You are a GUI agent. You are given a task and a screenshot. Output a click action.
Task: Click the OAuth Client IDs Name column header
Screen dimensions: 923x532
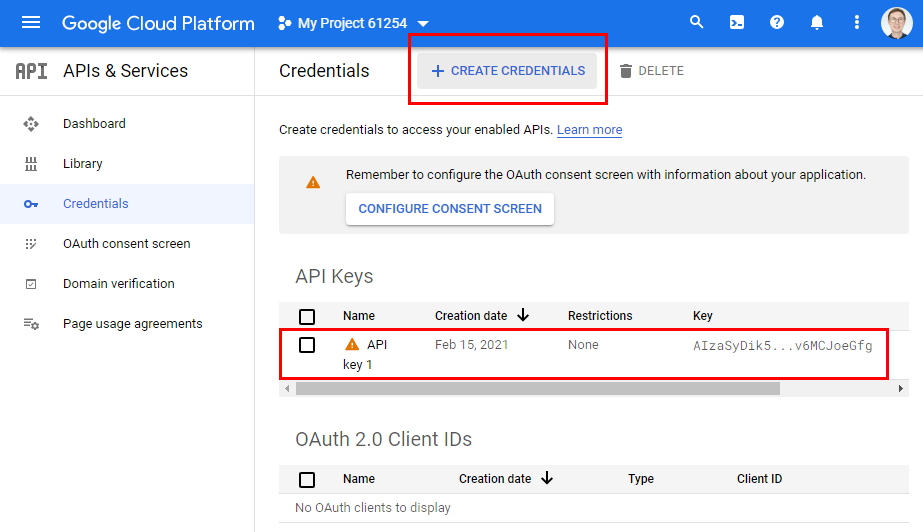tap(358, 479)
